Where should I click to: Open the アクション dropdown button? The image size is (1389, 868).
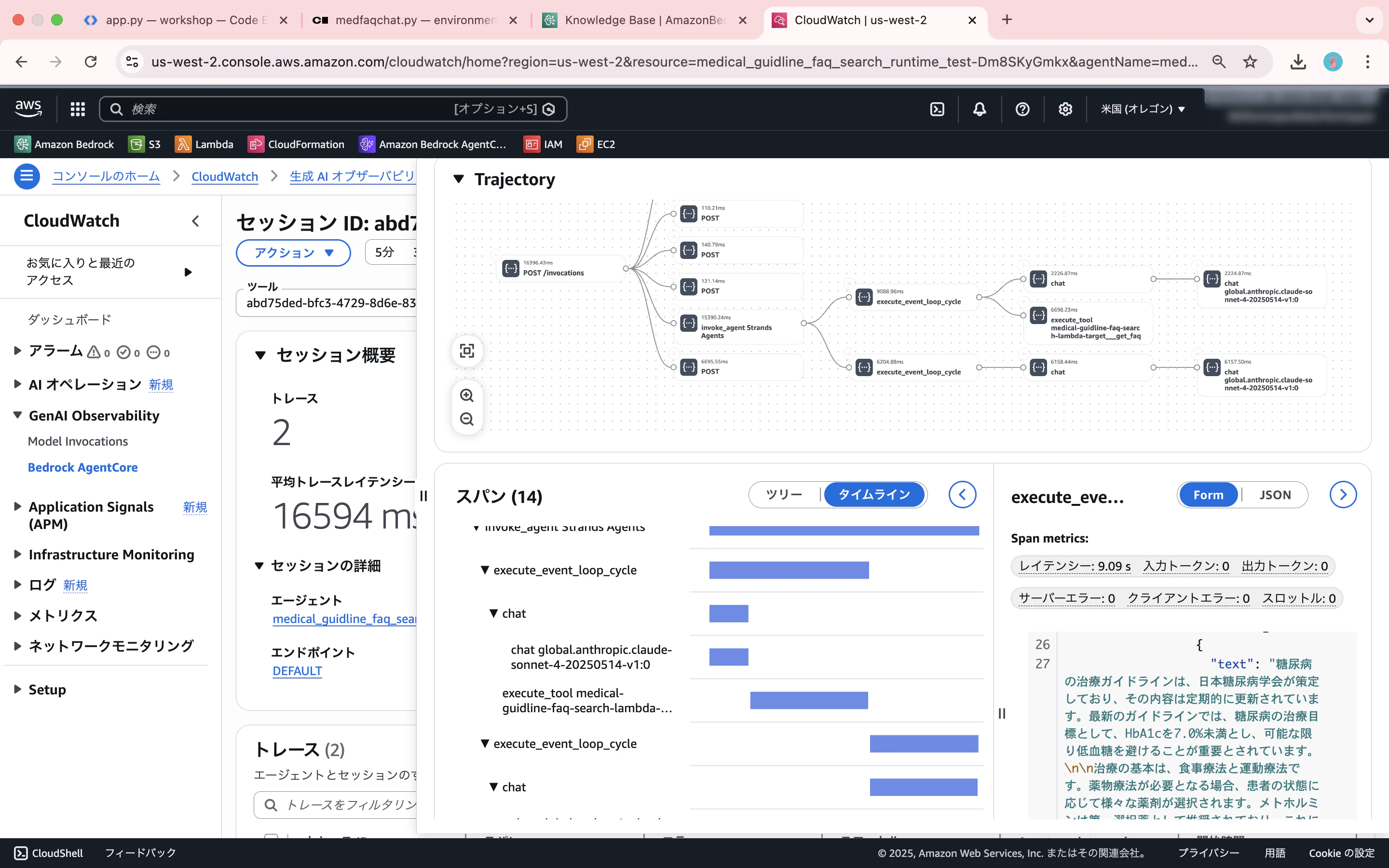coord(293,253)
